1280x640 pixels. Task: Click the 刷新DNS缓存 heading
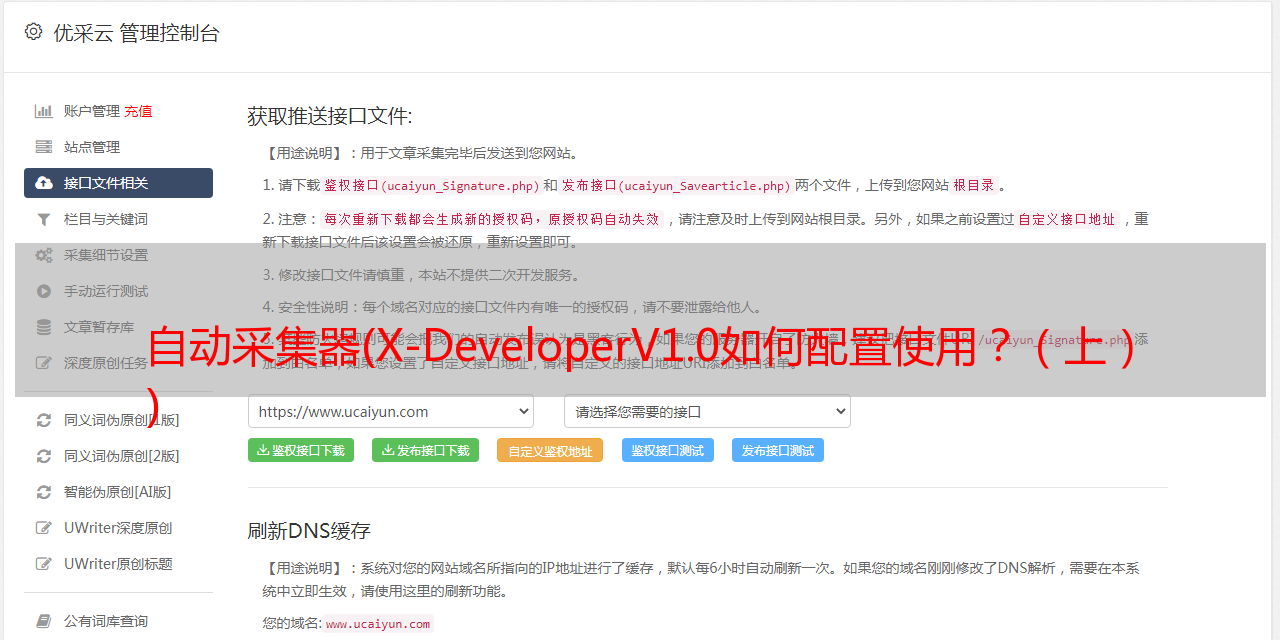[309, 530]
